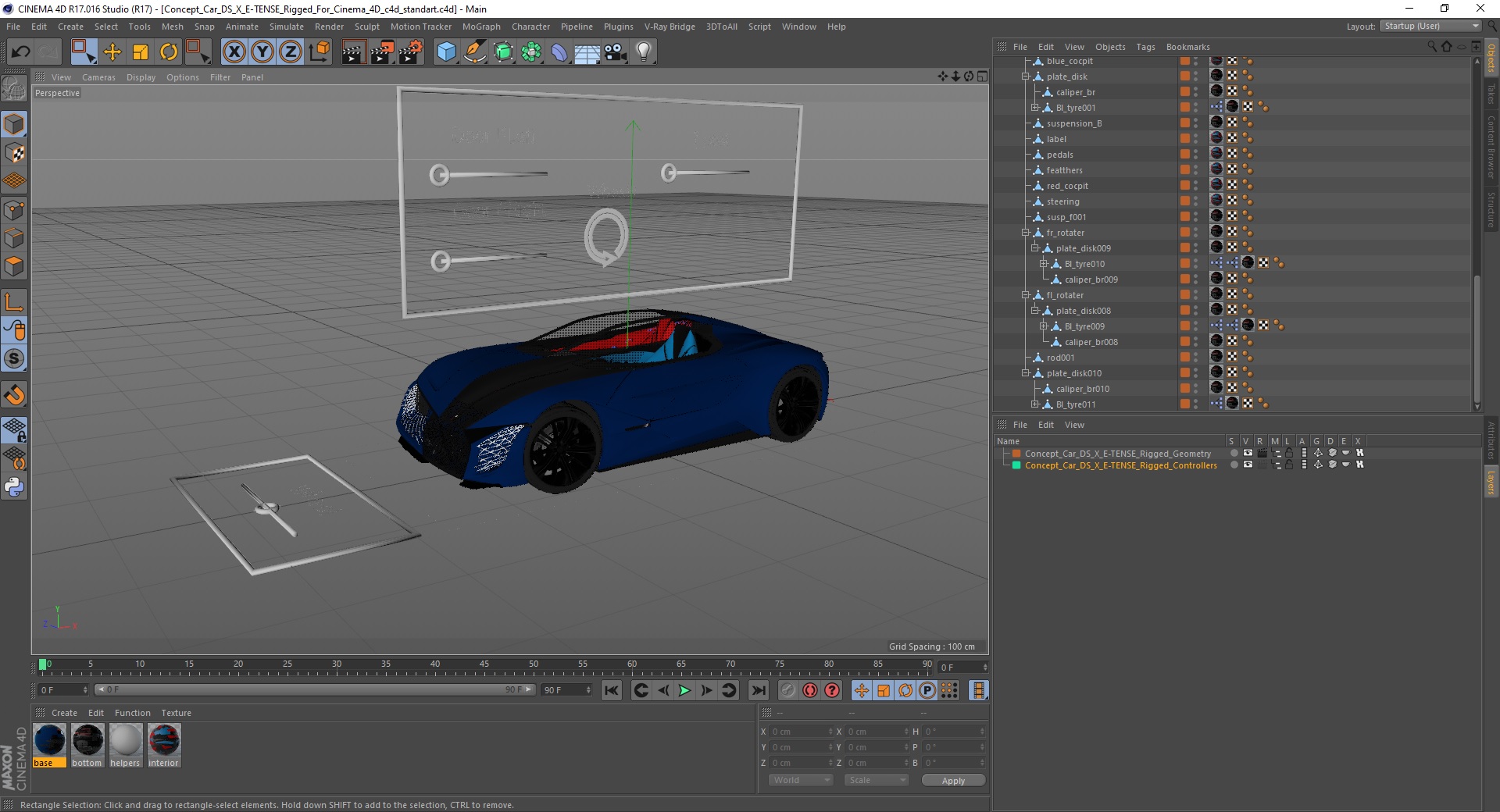
Task: Add a Camera object
Action: click(x=616, y=52)
